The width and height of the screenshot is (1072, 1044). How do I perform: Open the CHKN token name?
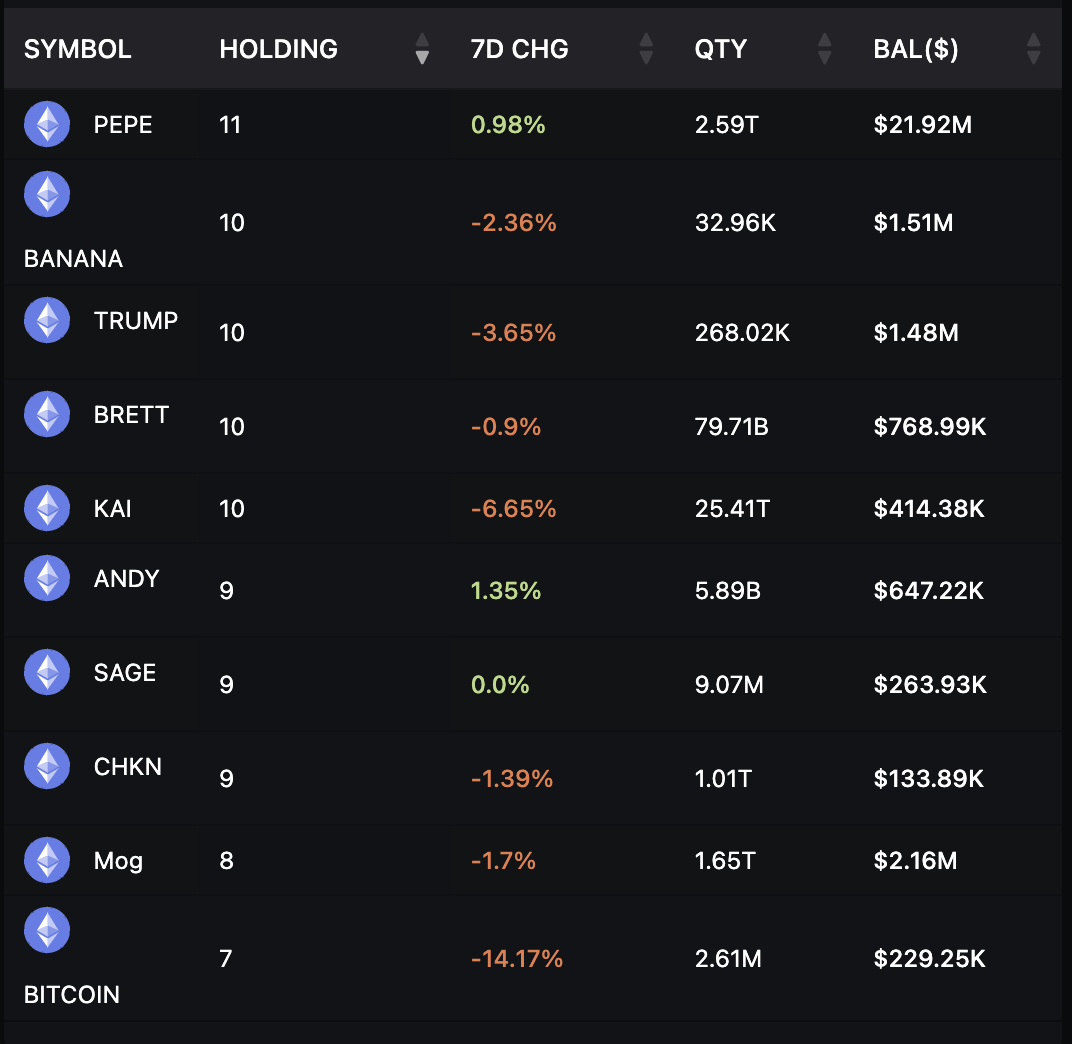tap(128, 767)
